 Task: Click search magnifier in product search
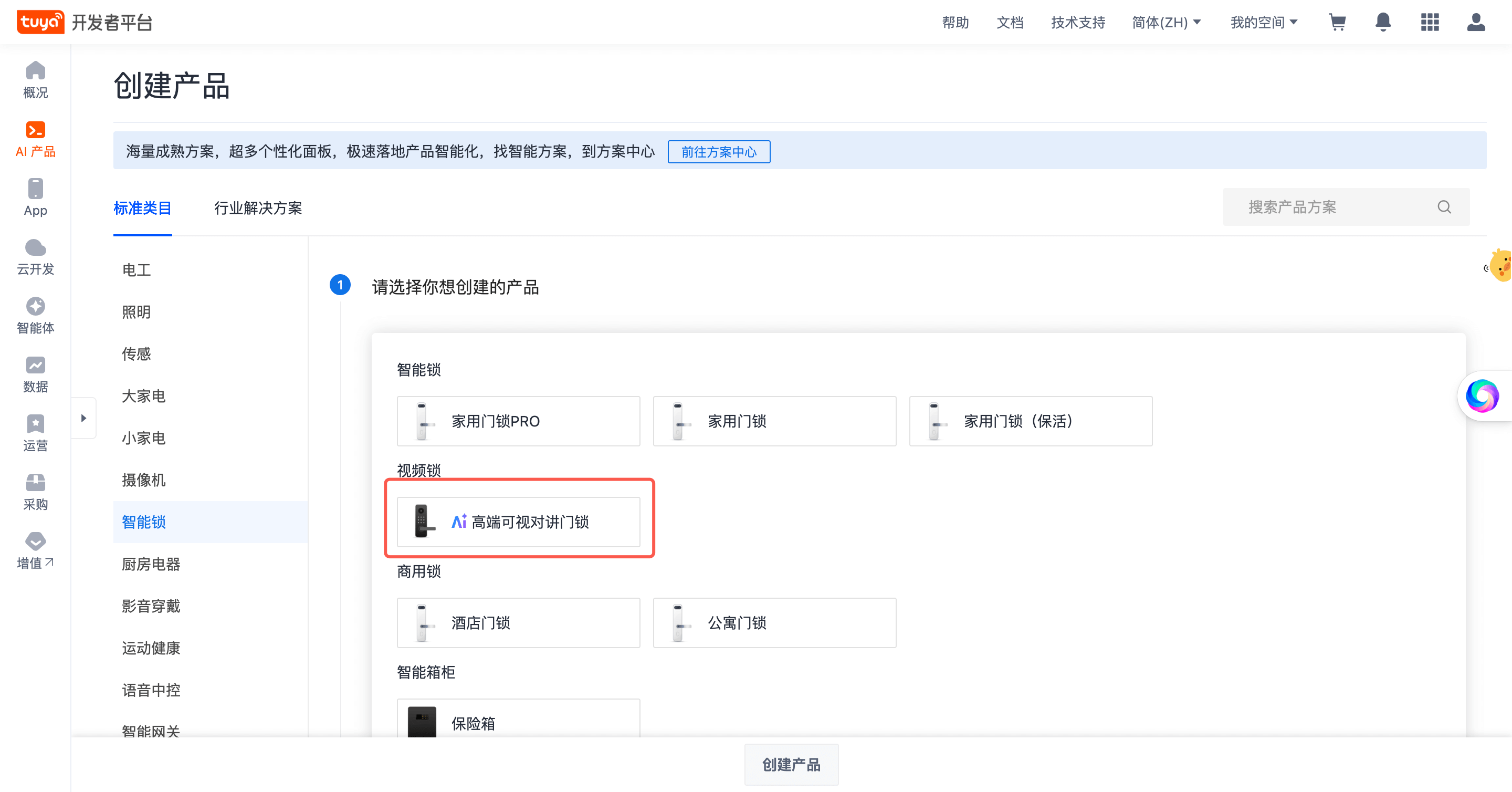[x=1444, y=207]
